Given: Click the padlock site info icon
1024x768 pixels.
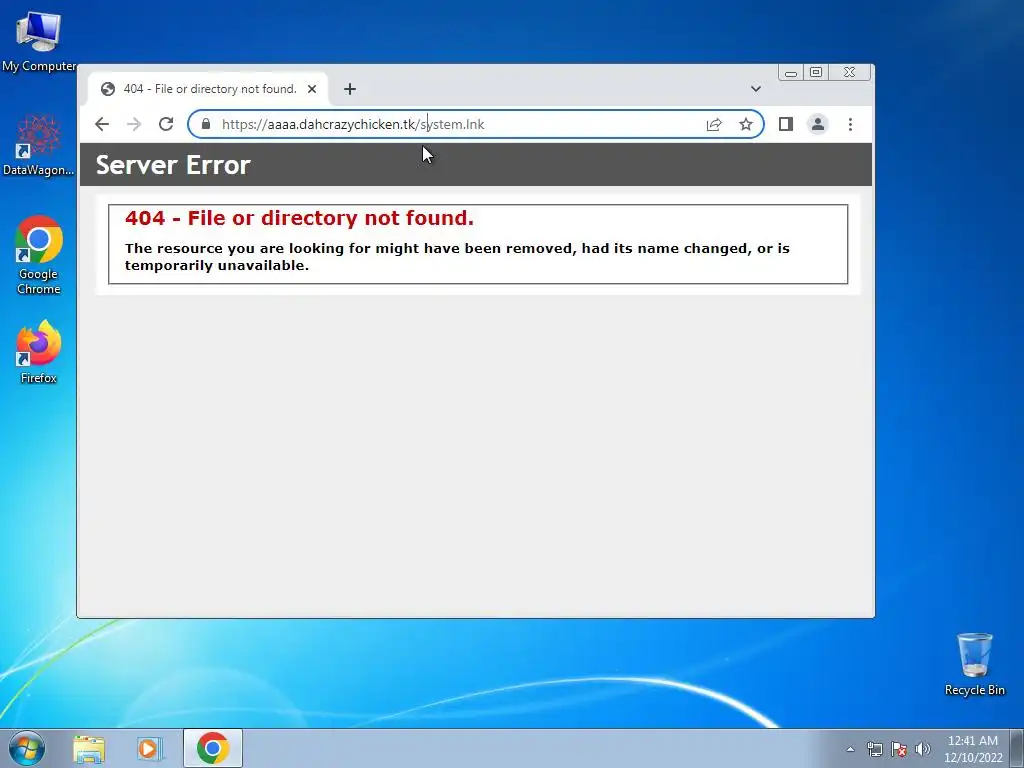Looking at the screenshot, I should 206,124.
